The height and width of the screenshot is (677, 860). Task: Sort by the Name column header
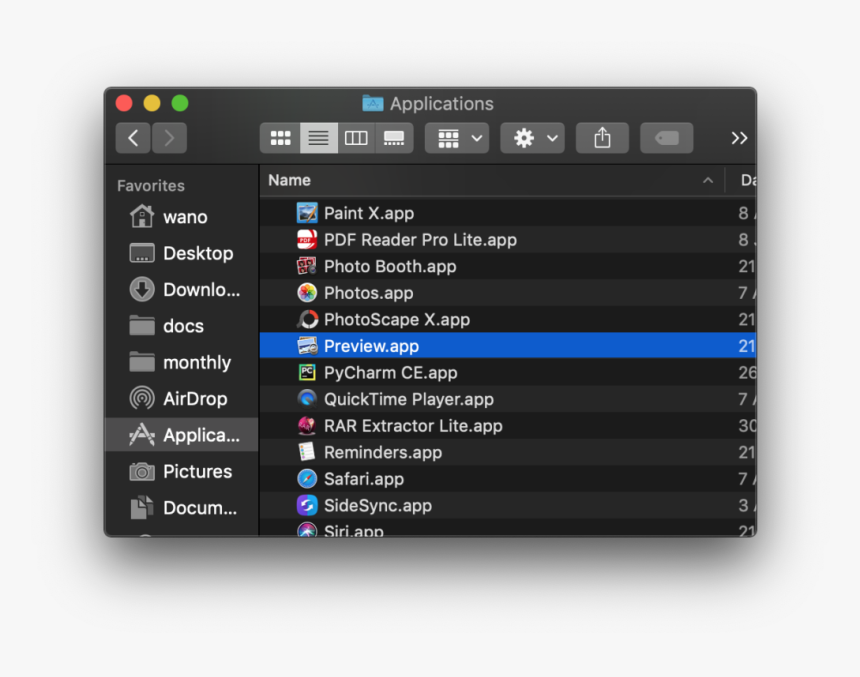tap(492, 180)
